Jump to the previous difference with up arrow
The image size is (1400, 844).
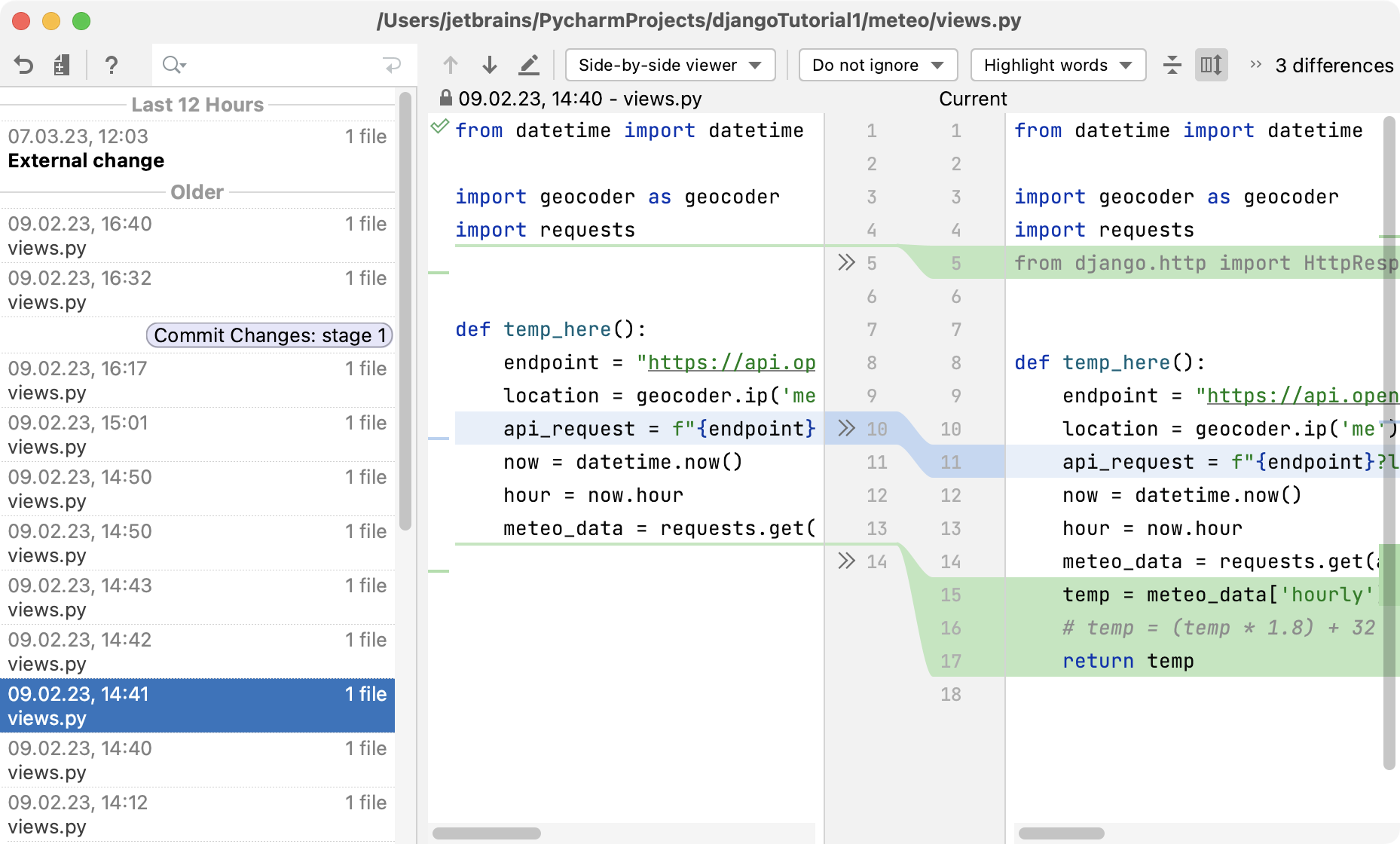(451, 66)
